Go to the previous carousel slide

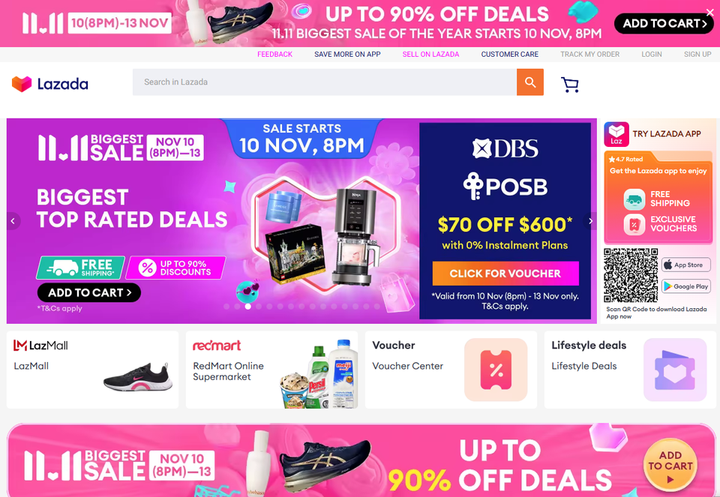pyautogui.click(x=13, y=221)
